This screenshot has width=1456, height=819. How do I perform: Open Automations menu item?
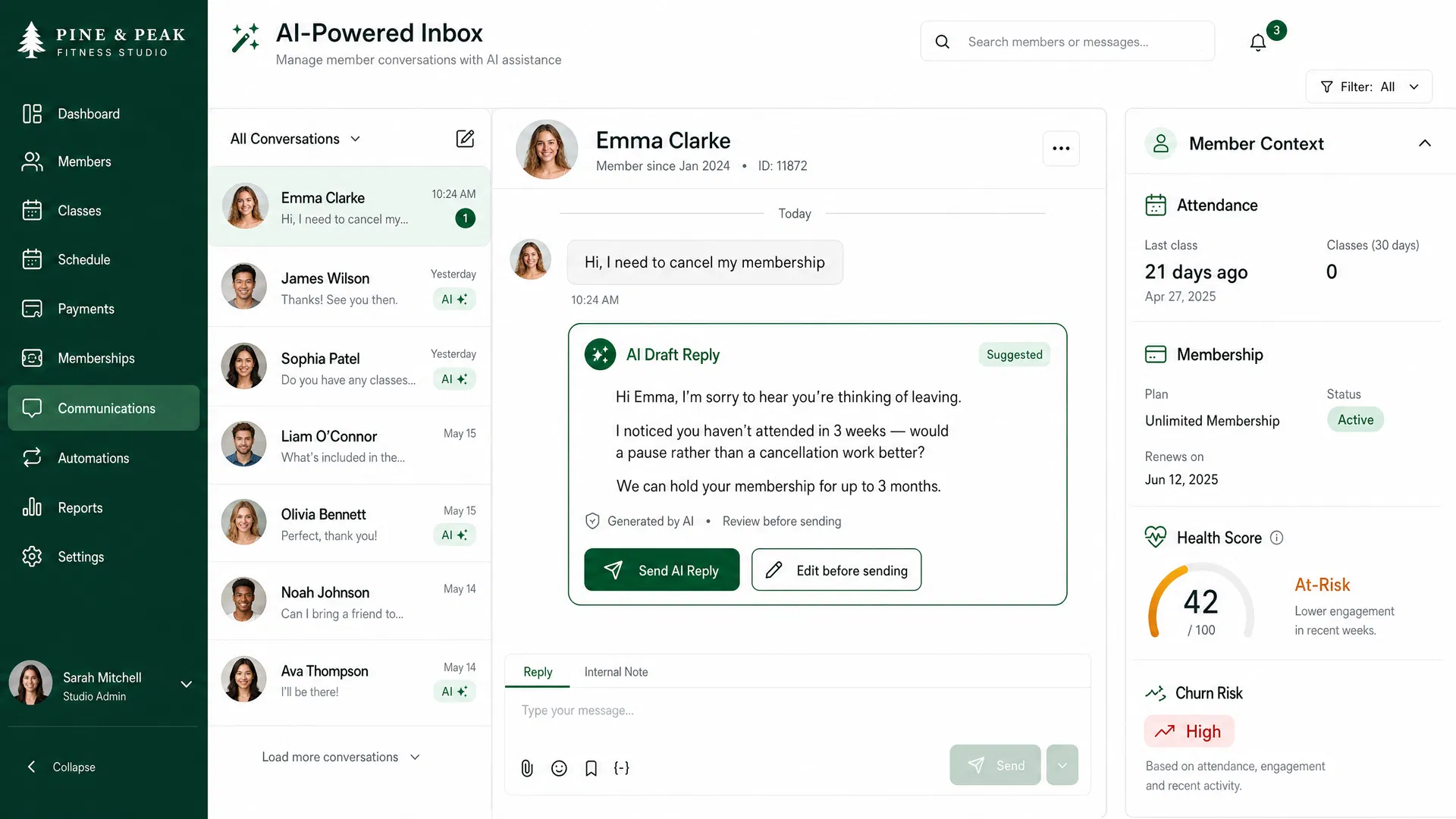pyautogui.click(x=104, y=458)
